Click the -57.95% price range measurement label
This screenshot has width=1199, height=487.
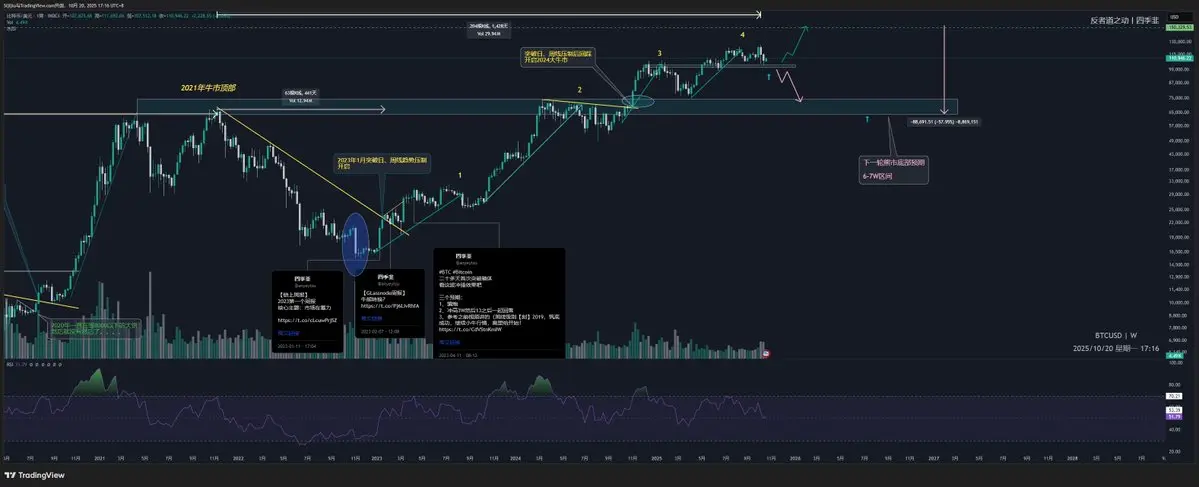(x=944, y=122)
